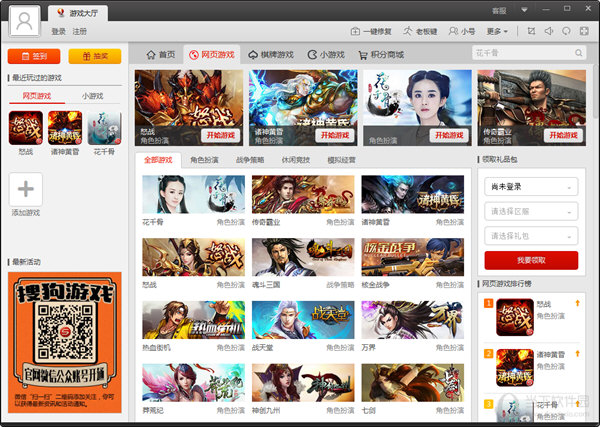Open 魂斗三国 game thumbnail

coord(303,257)
